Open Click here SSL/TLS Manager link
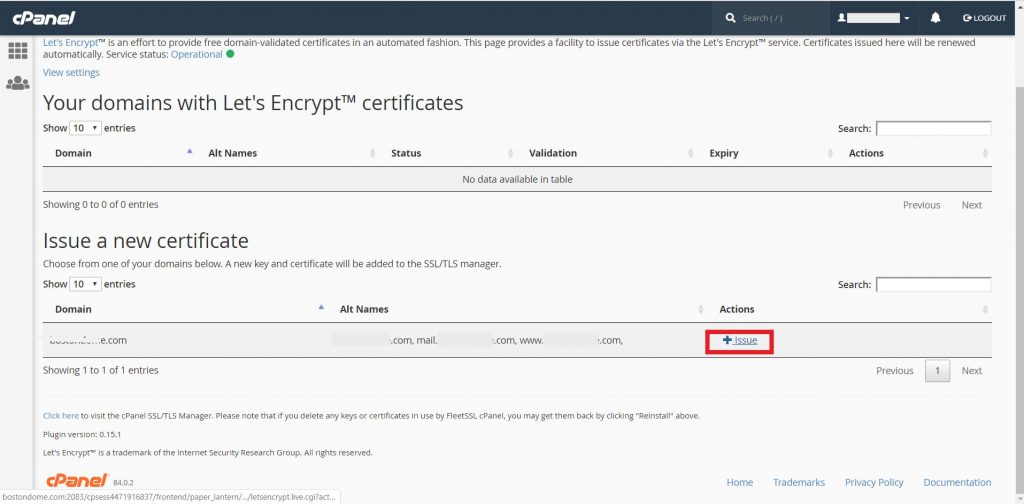 (61, 415)
